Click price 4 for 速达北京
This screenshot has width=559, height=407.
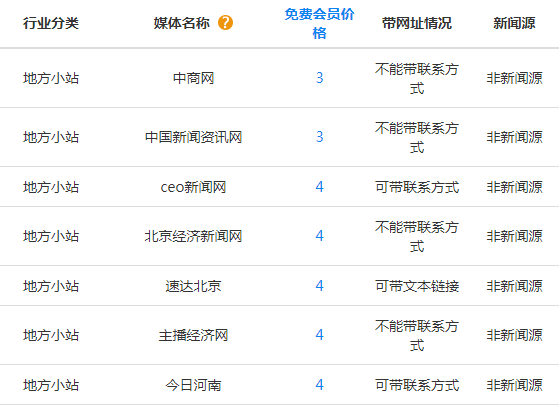[x=319, y=285]
